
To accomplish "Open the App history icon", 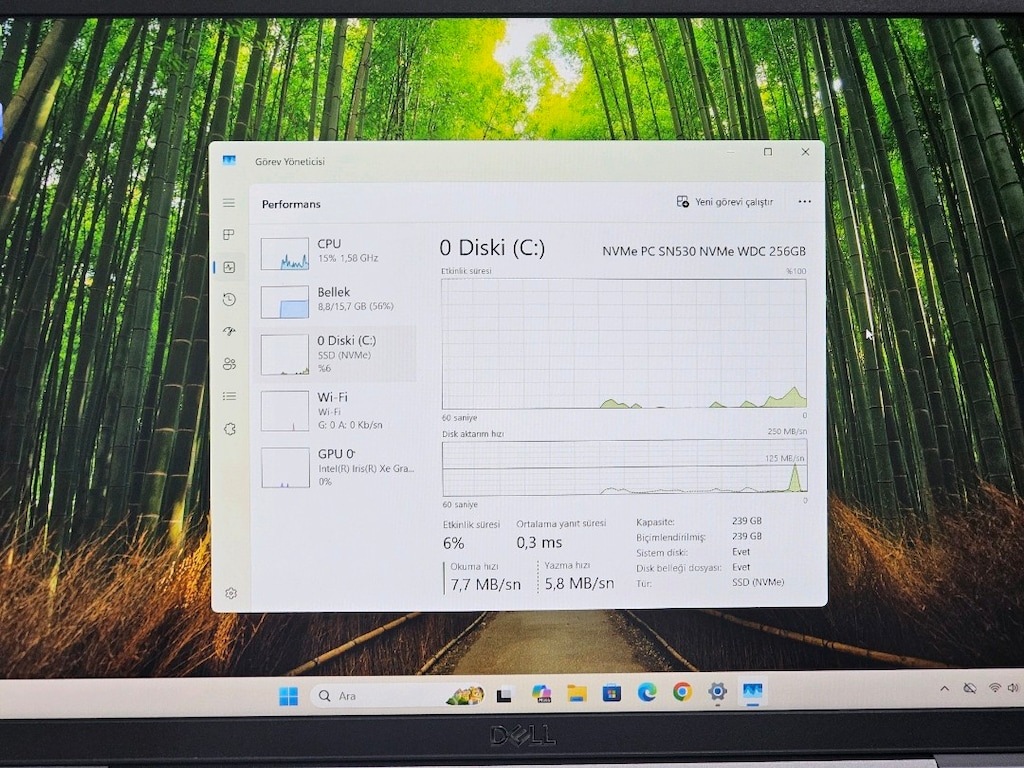I will click(x=229, y=300).
